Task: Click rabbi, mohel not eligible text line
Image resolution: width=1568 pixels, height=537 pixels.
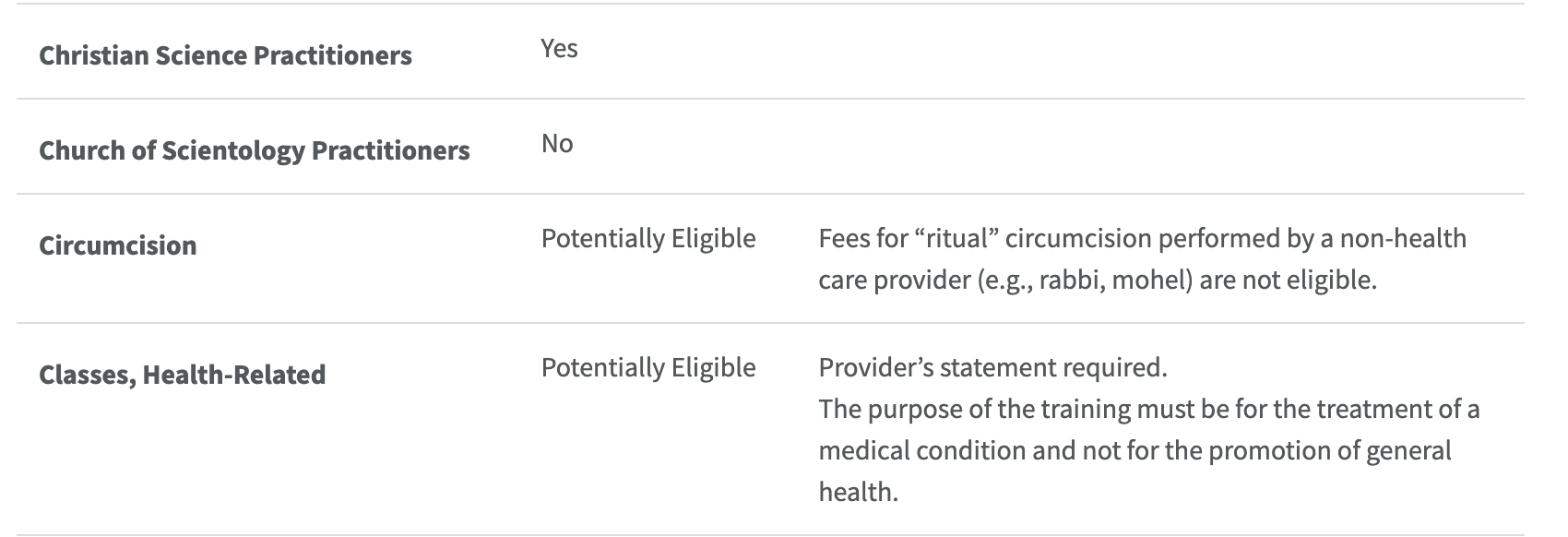Action: click(1098, 280)
